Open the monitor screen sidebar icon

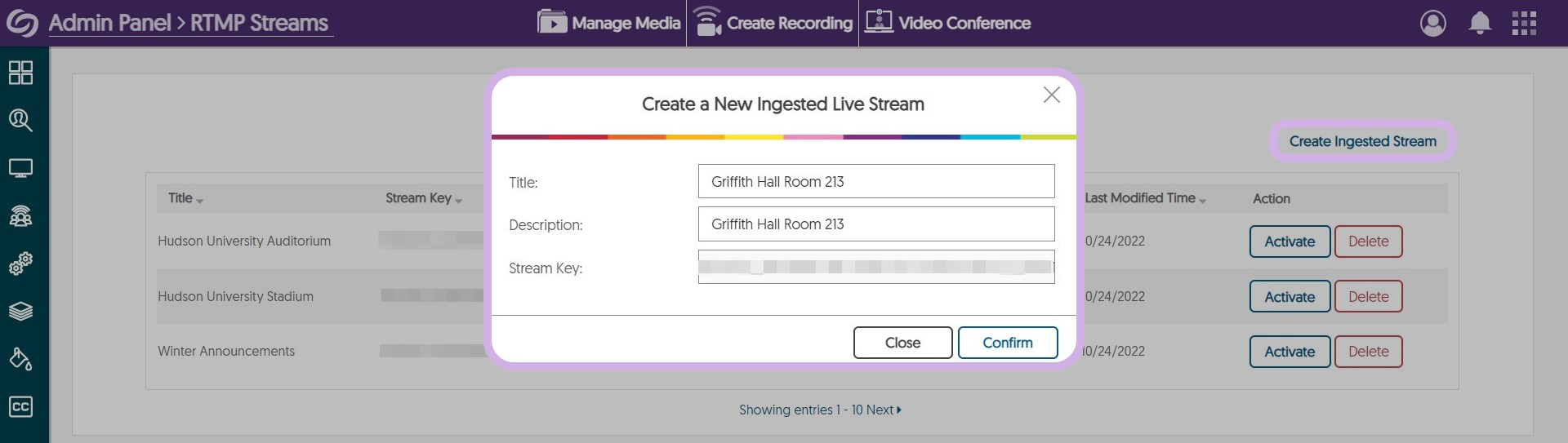[20, 168]
